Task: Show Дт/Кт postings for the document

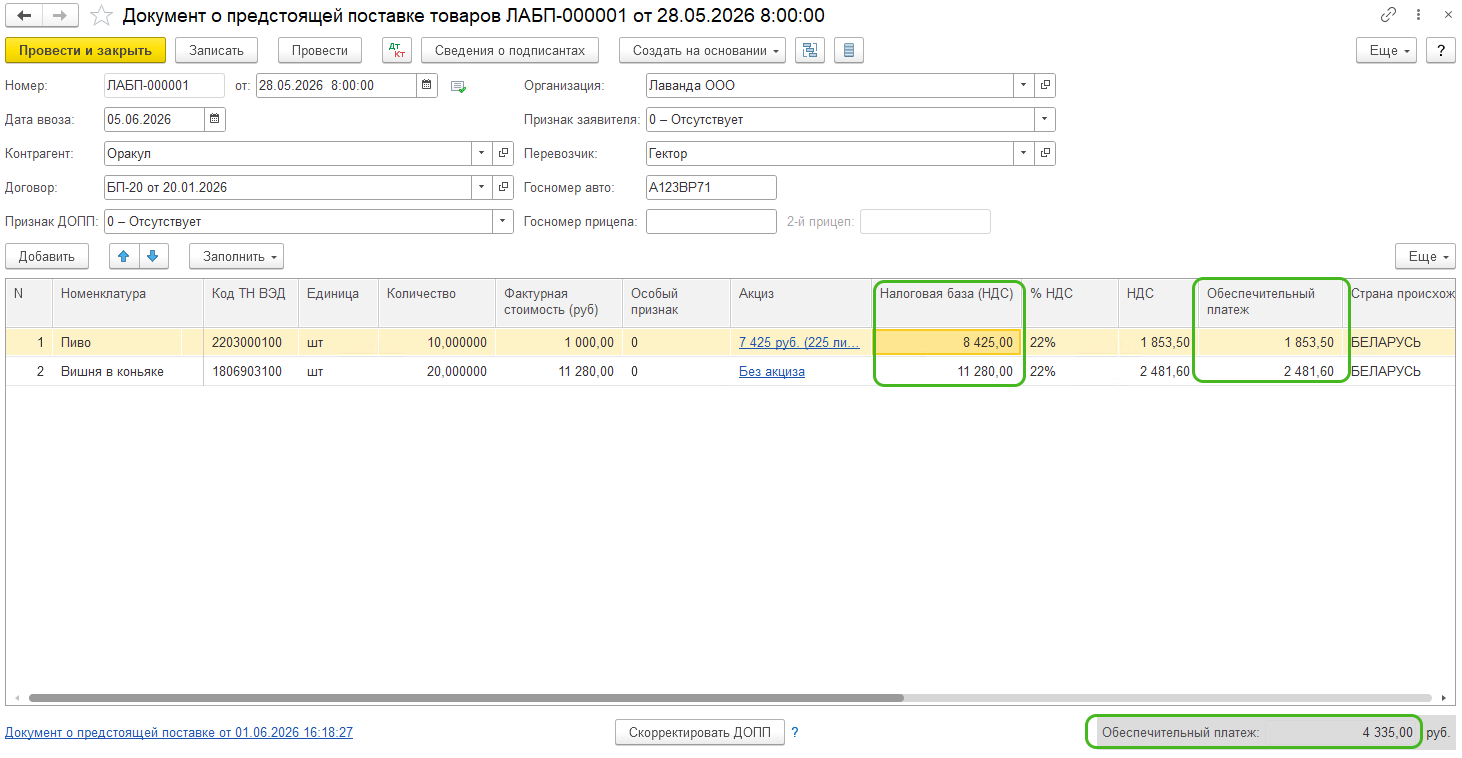Action: [x=397, y=51]
